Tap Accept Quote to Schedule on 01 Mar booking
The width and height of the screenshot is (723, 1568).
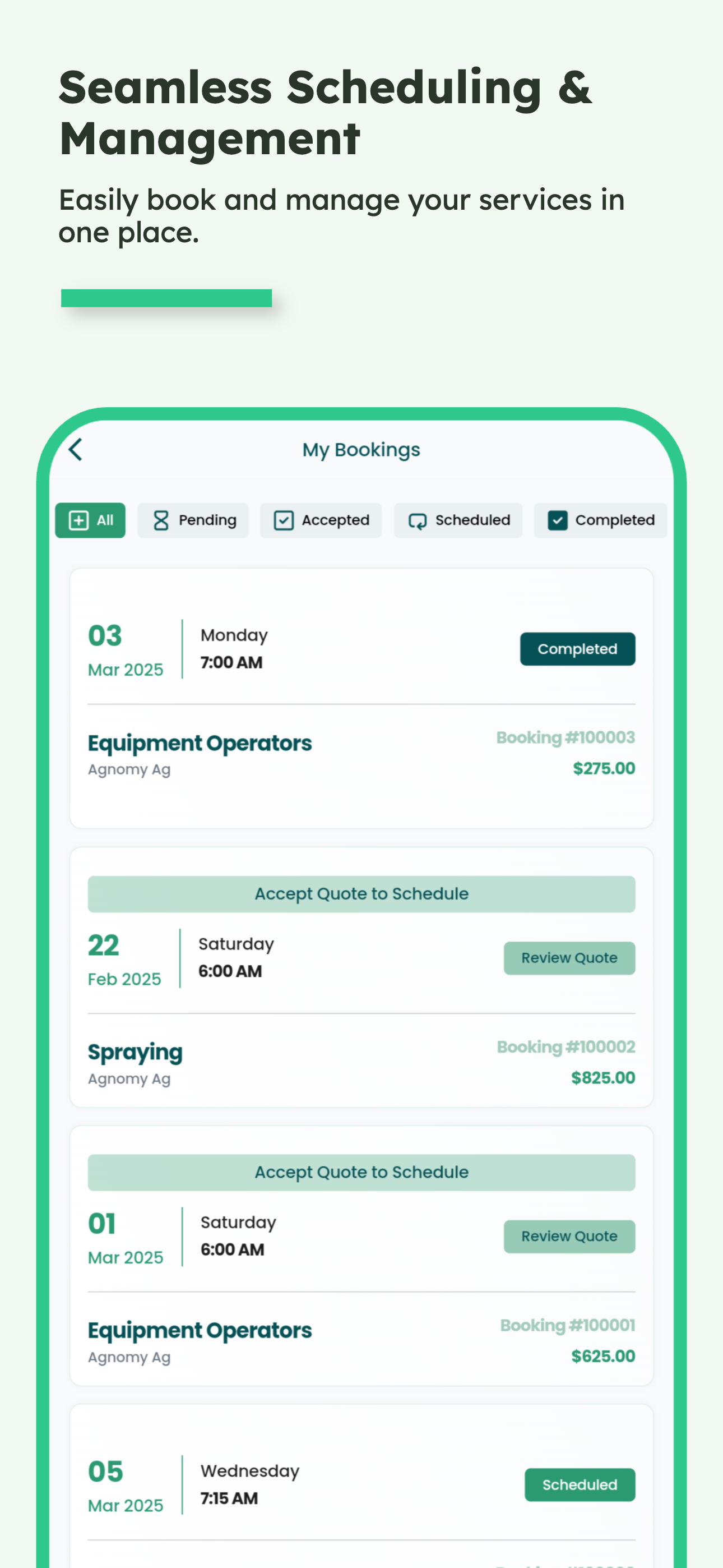(x=361, y=1172)
